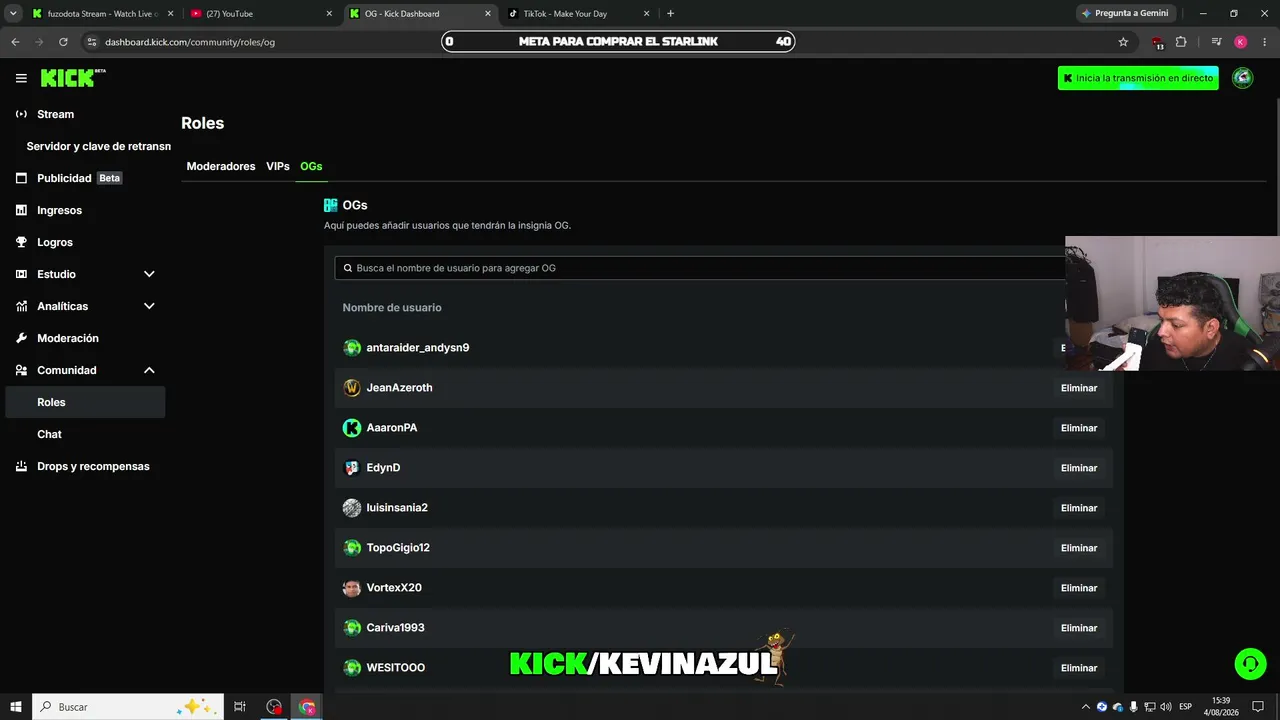
Task: Click the ESP language indicator in tray
Action: (x=1185, y=707)
